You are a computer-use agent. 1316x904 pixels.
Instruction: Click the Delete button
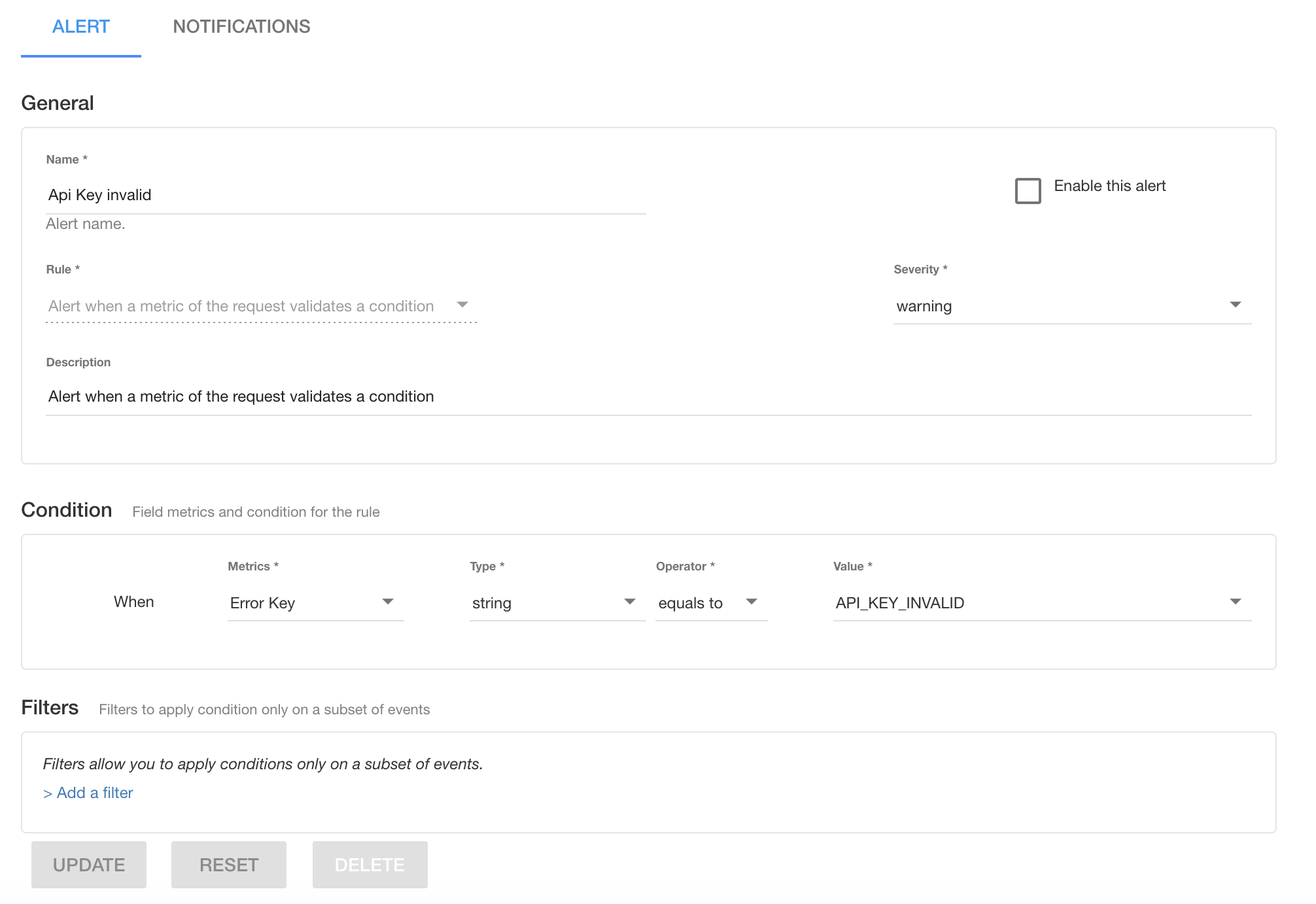(x=370, y=865)
